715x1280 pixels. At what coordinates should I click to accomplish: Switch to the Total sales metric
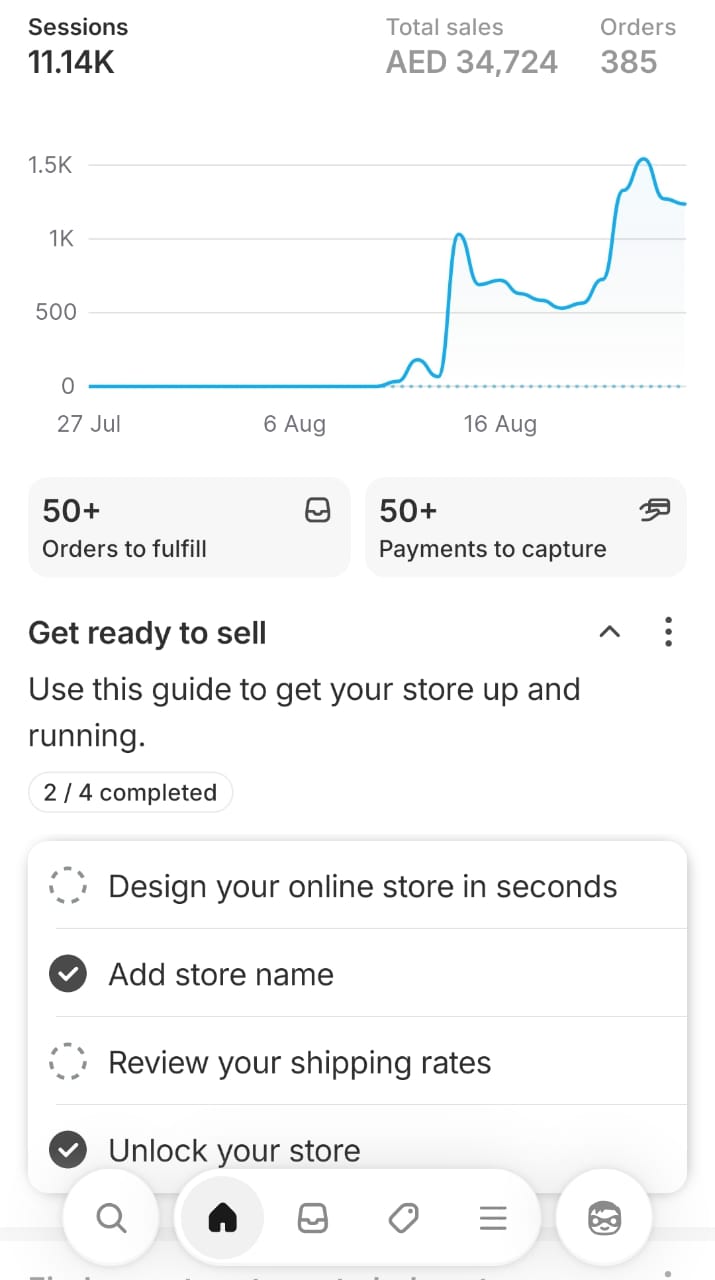(471, 46)
